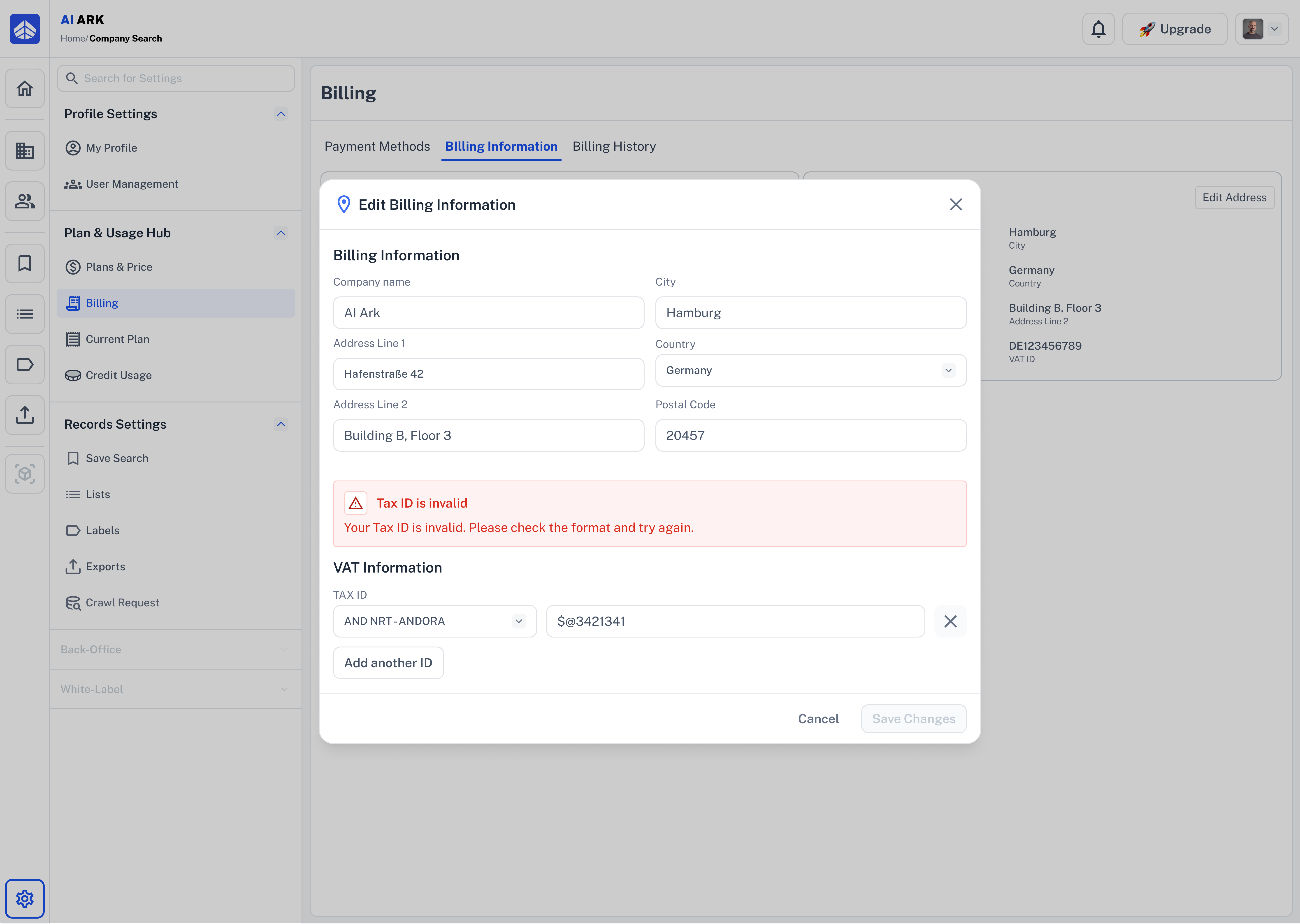Click the Billing receipt icon
The width and height of the screenshot is (1300, 924).
click(73, 303)
